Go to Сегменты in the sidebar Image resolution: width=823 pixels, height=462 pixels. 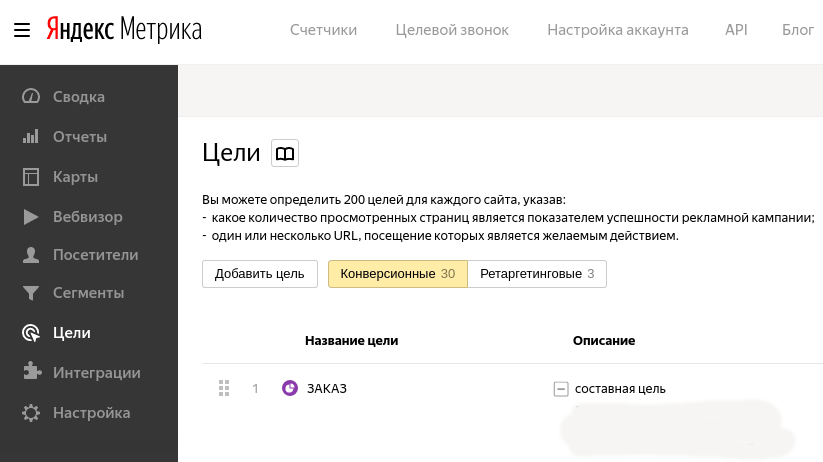point(89,293)
